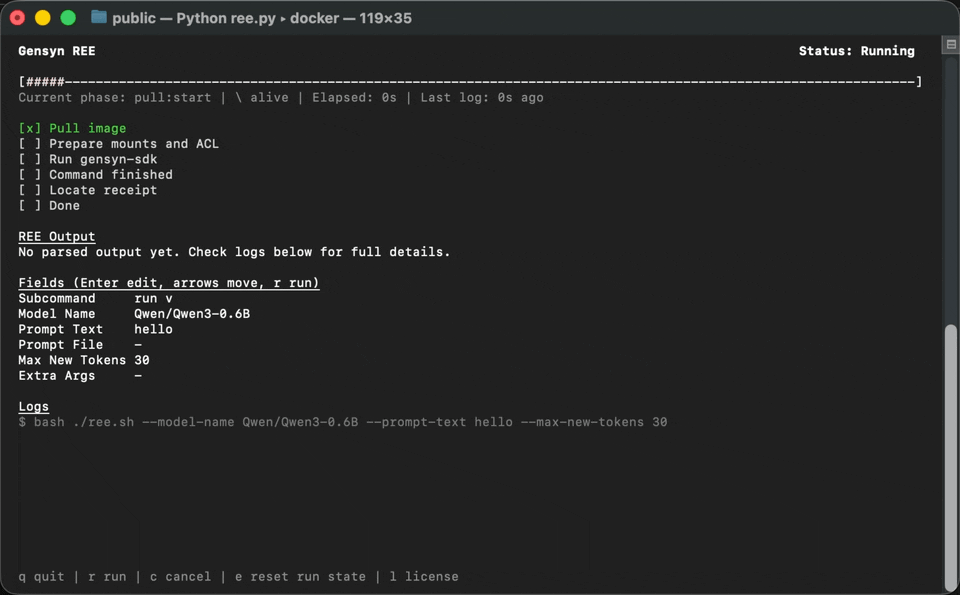Toggle the Prepare mounts and ACL checkbox
The image size is (960, 595).
[x=30, y=144]
